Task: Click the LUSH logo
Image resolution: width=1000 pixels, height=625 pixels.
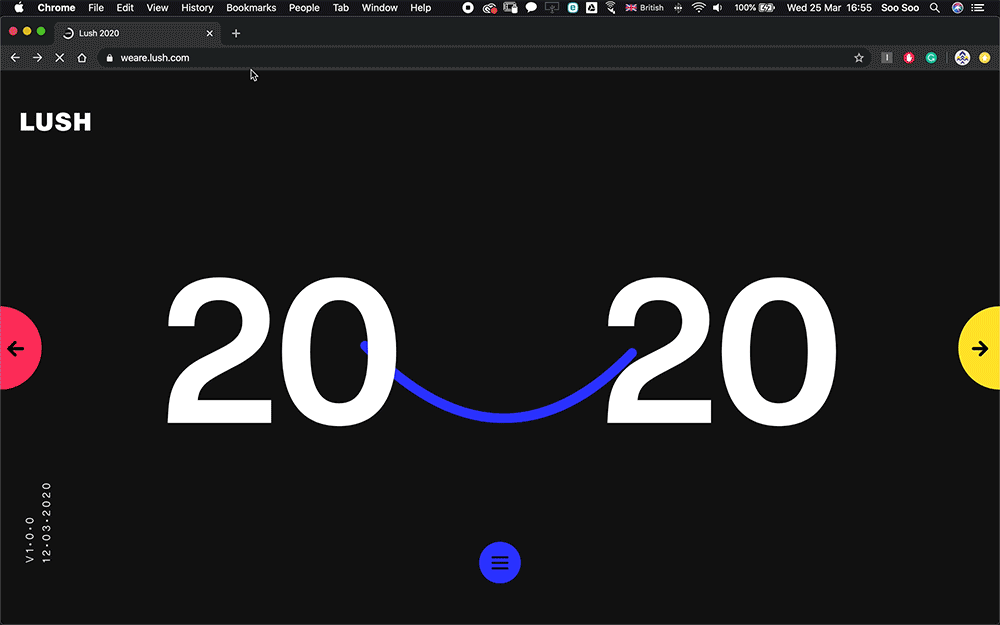Action: pos(55,122)
